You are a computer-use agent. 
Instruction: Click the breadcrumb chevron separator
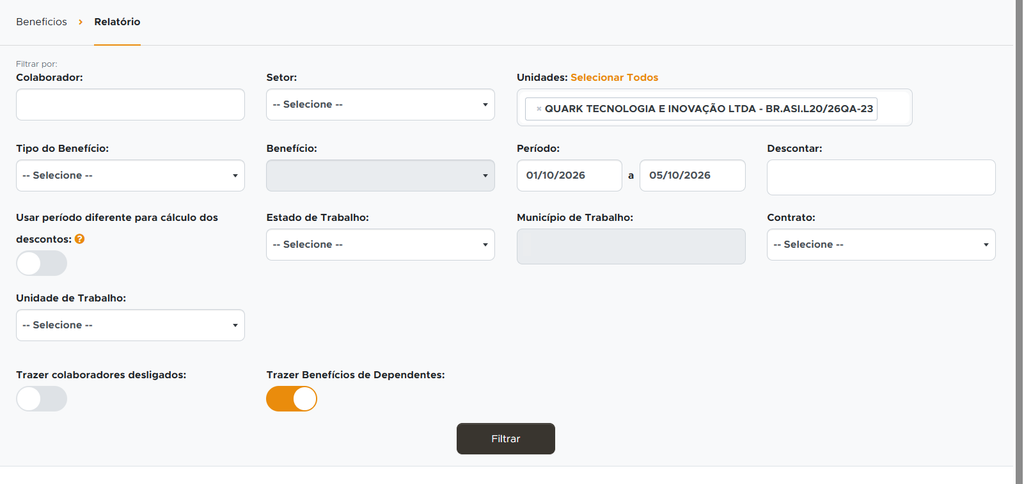click(80, 22)
